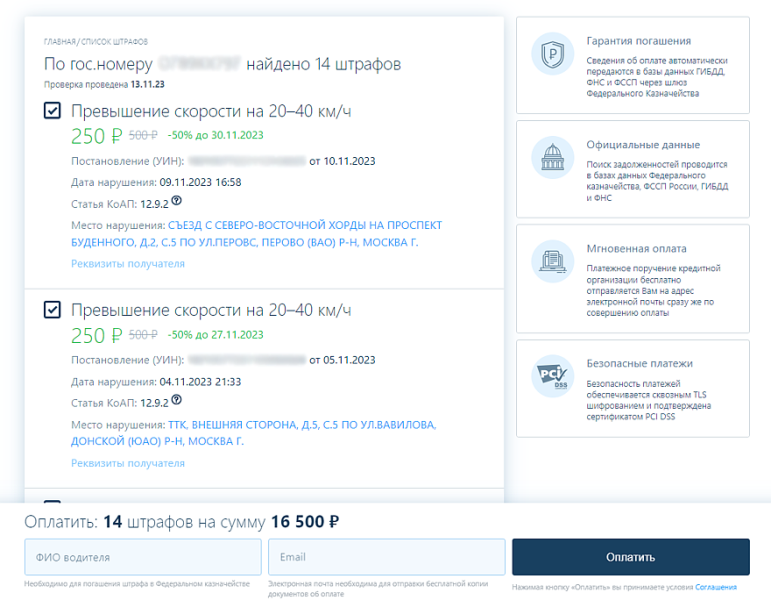Image resolution: width=771 pixels, height=600 pixels.
Task: Focus the Email input field
Action: pyautogui.click(x=386, y=557)
